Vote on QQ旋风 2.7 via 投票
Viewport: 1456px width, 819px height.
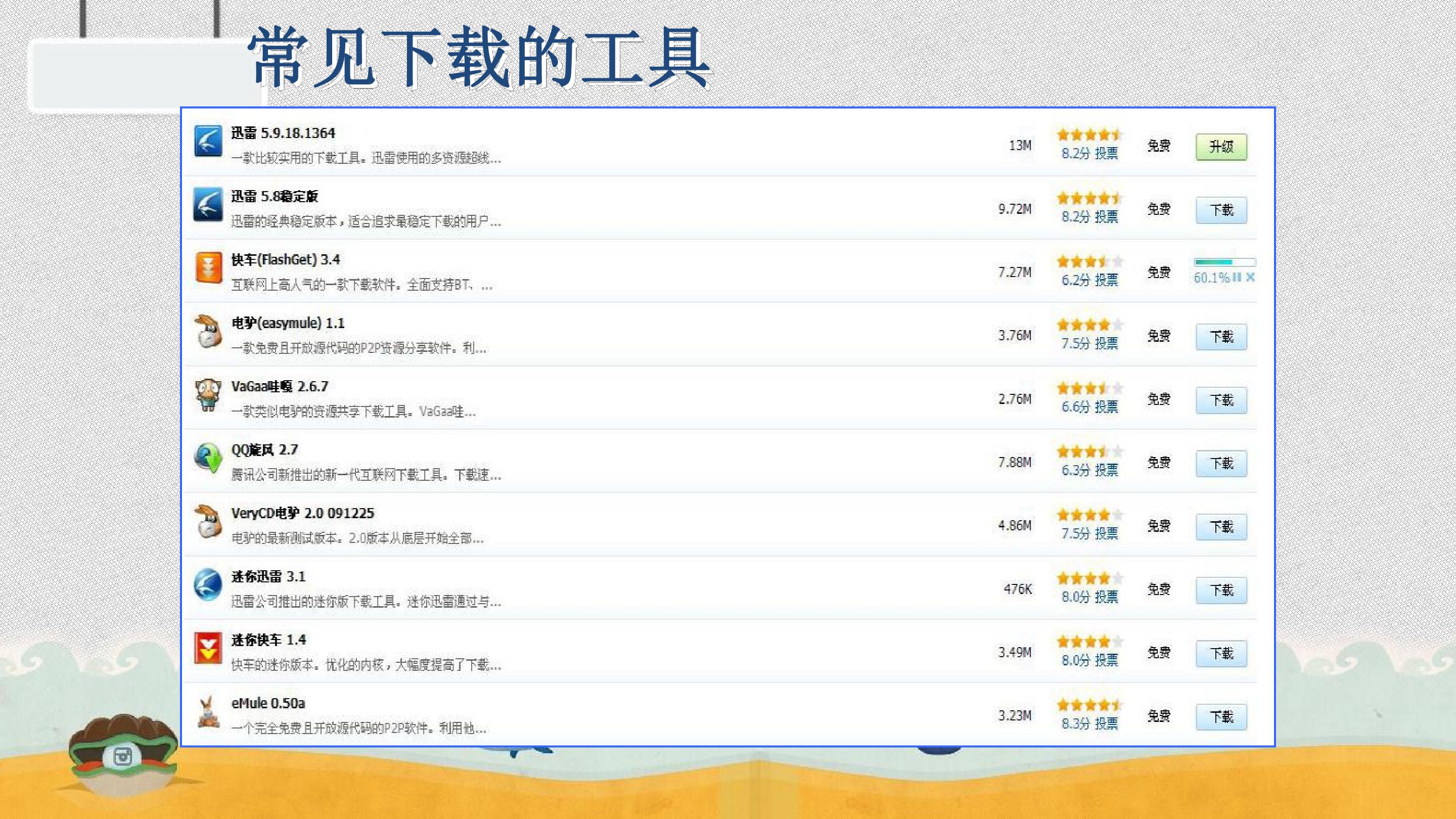click(x=1106, y=470)
